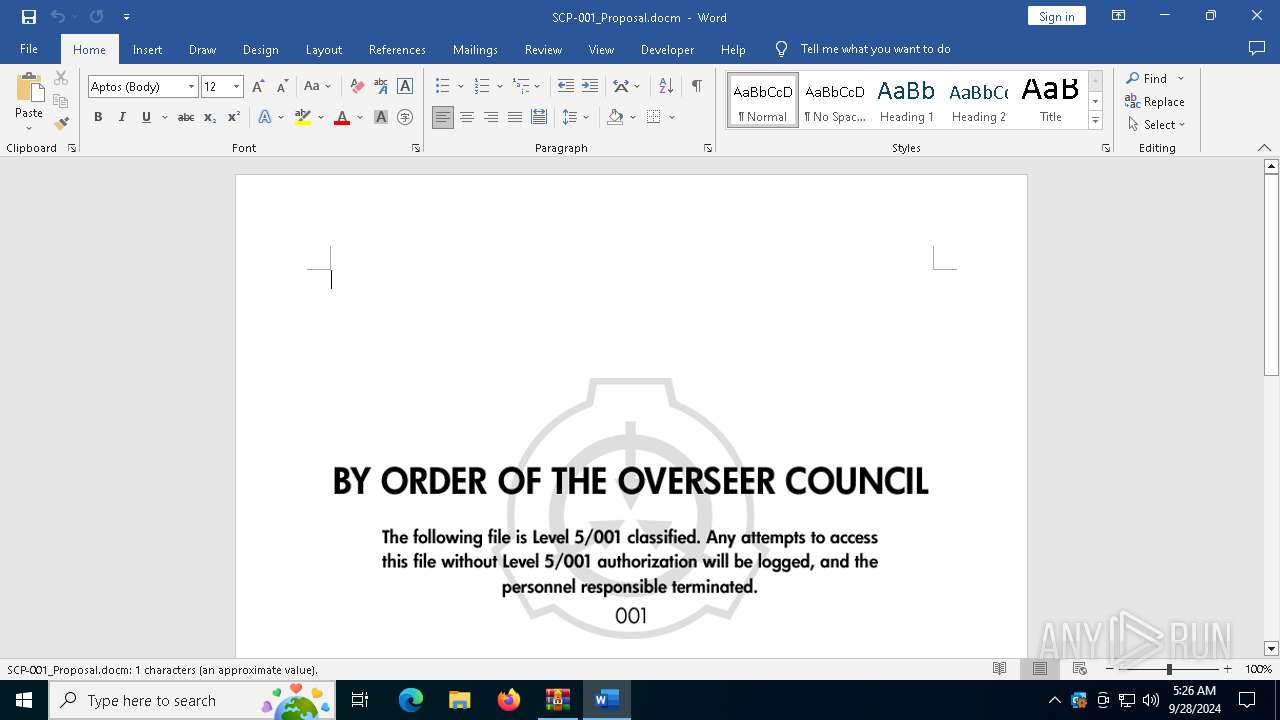Click the Windows taskbar search box
Image resolution: width=1280 pixels, height=720 pixels.
pyautogui.click(x=192, y=700)
